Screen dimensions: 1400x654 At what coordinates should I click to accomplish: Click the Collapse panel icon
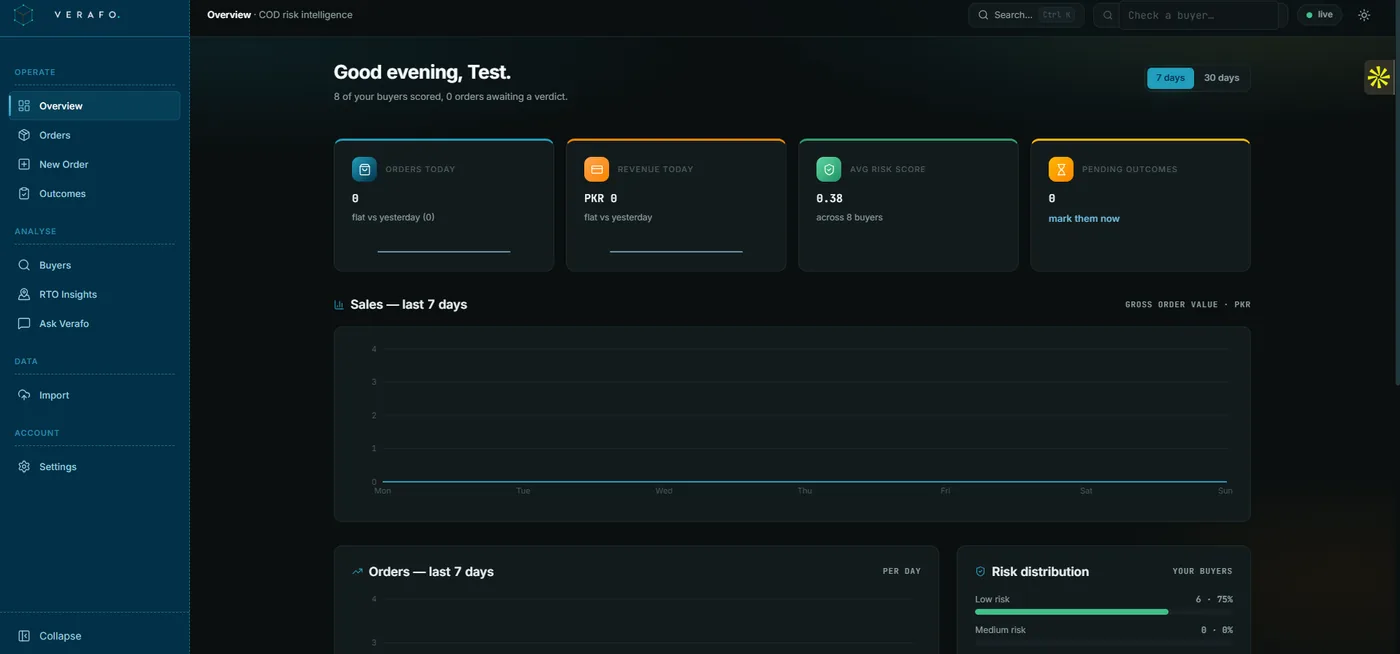tap(24, 636)
